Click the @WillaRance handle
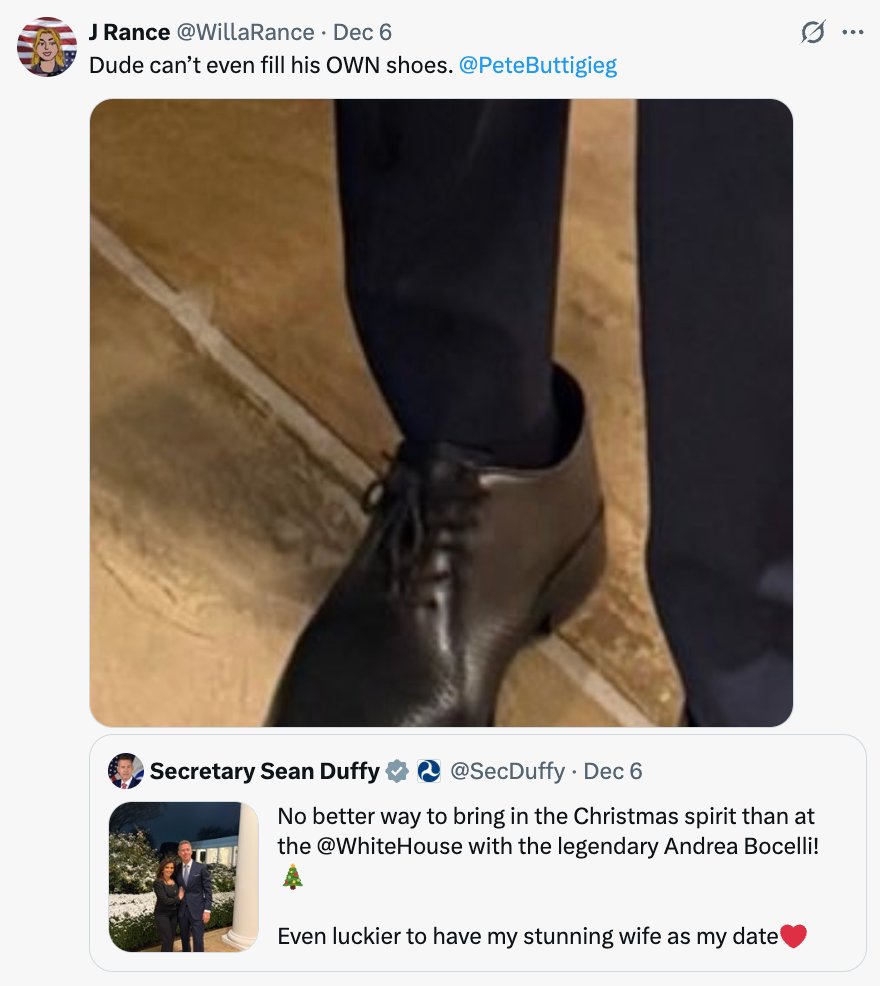This screenshot has height=986, width=880. click(247, 32)
